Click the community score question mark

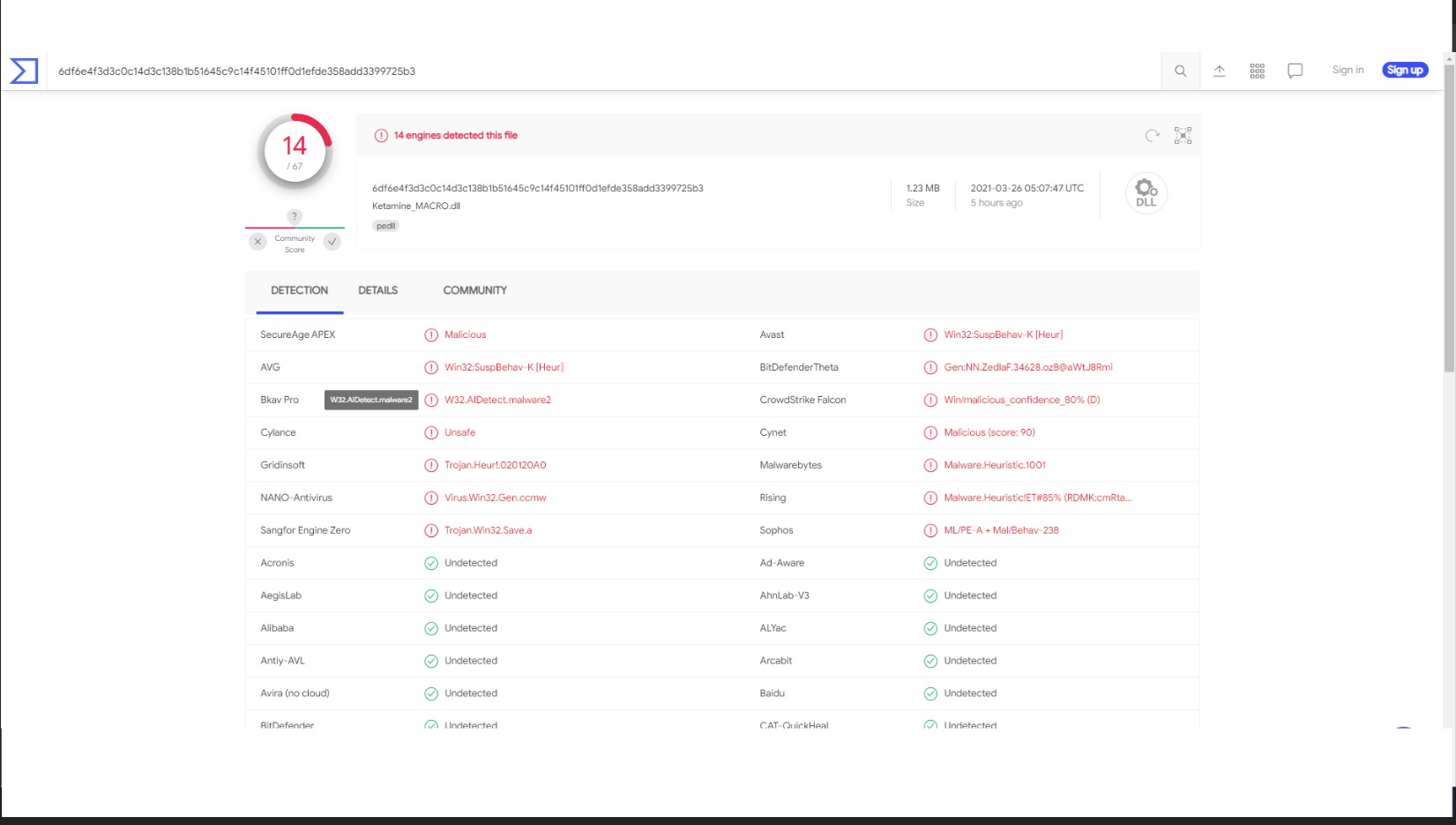point(295,216)
